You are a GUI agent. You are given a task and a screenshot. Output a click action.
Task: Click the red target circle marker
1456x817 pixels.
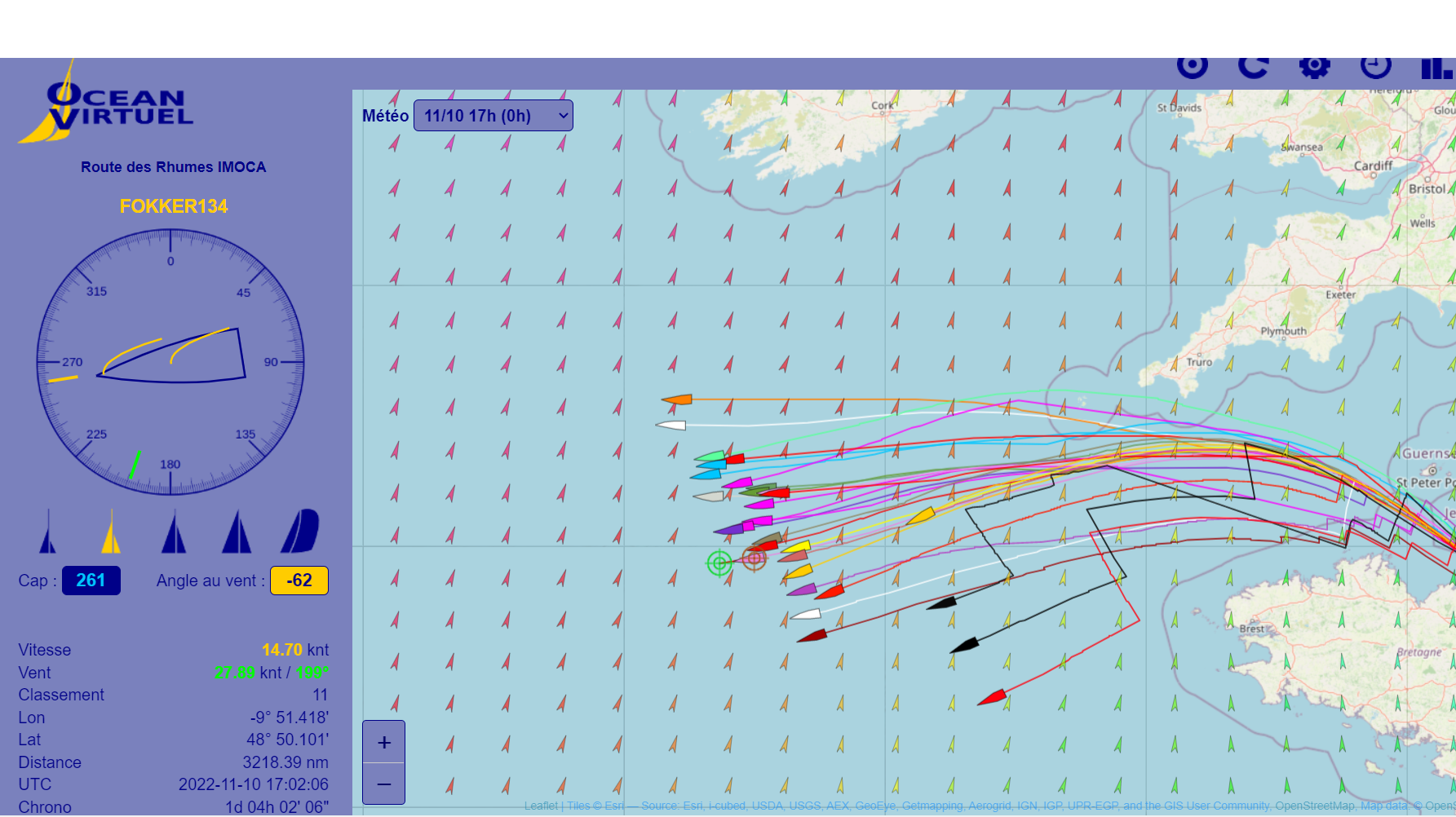(754, 559)
